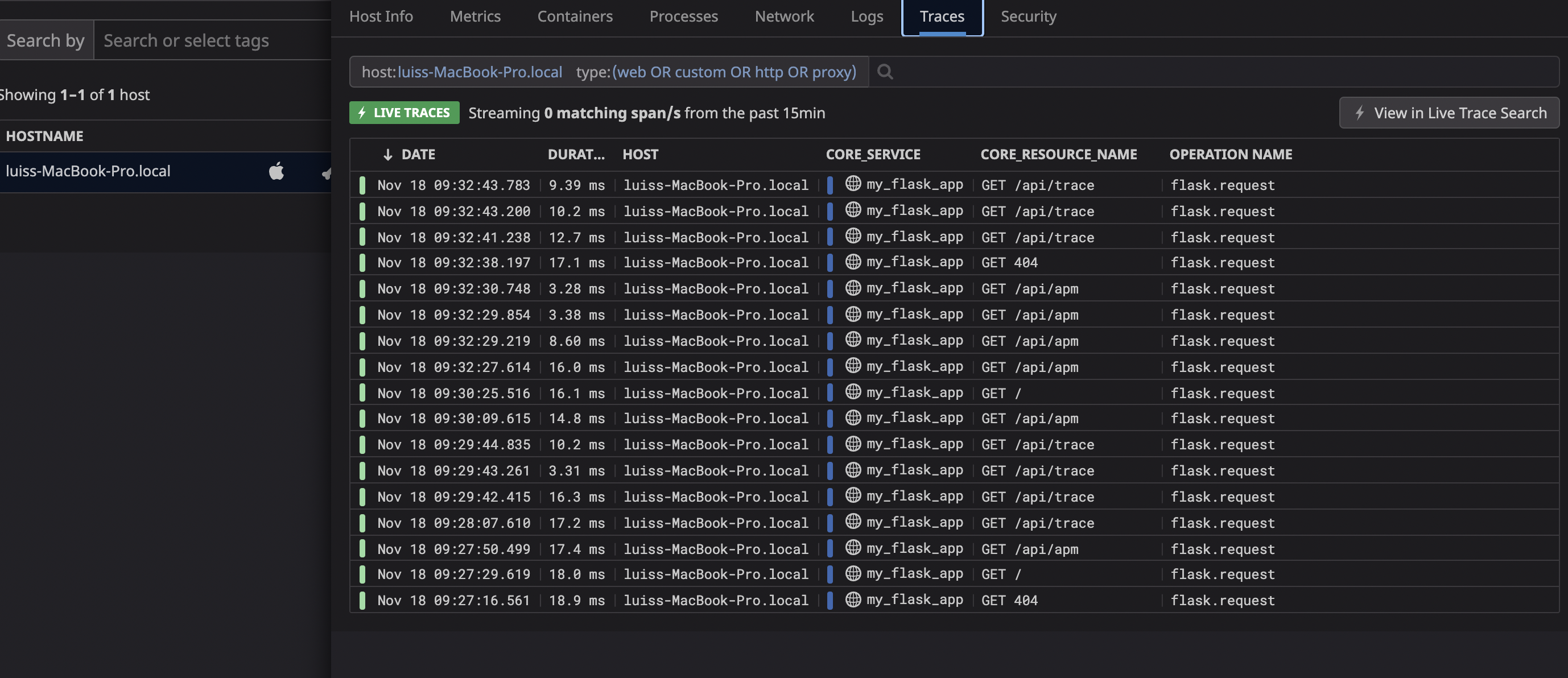Viewport: 1568px width, 678px height.
Task: Click my_flask_app service in 09:29:43.261 row
Action: 914,470
